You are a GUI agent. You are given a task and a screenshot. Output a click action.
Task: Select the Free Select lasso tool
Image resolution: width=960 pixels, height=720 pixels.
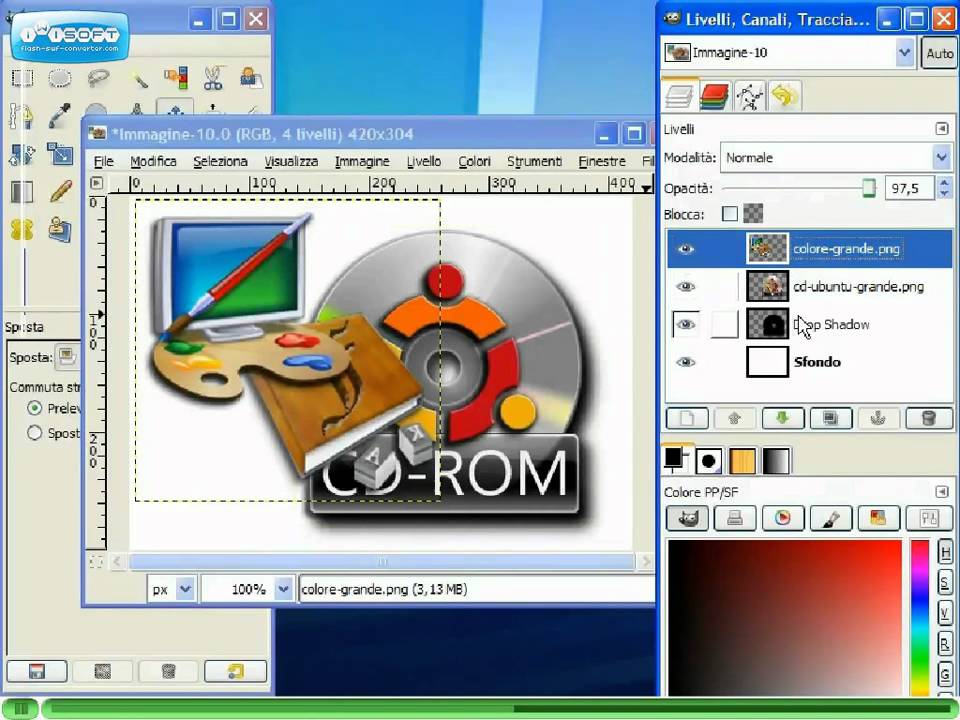(x=98, y=78)
